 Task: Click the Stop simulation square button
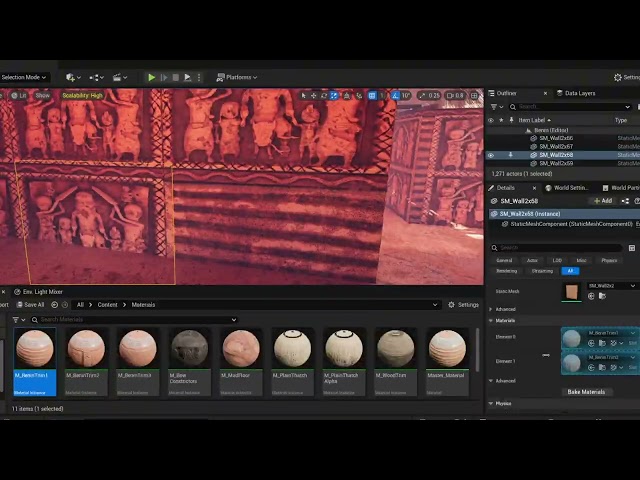[176, 77]
